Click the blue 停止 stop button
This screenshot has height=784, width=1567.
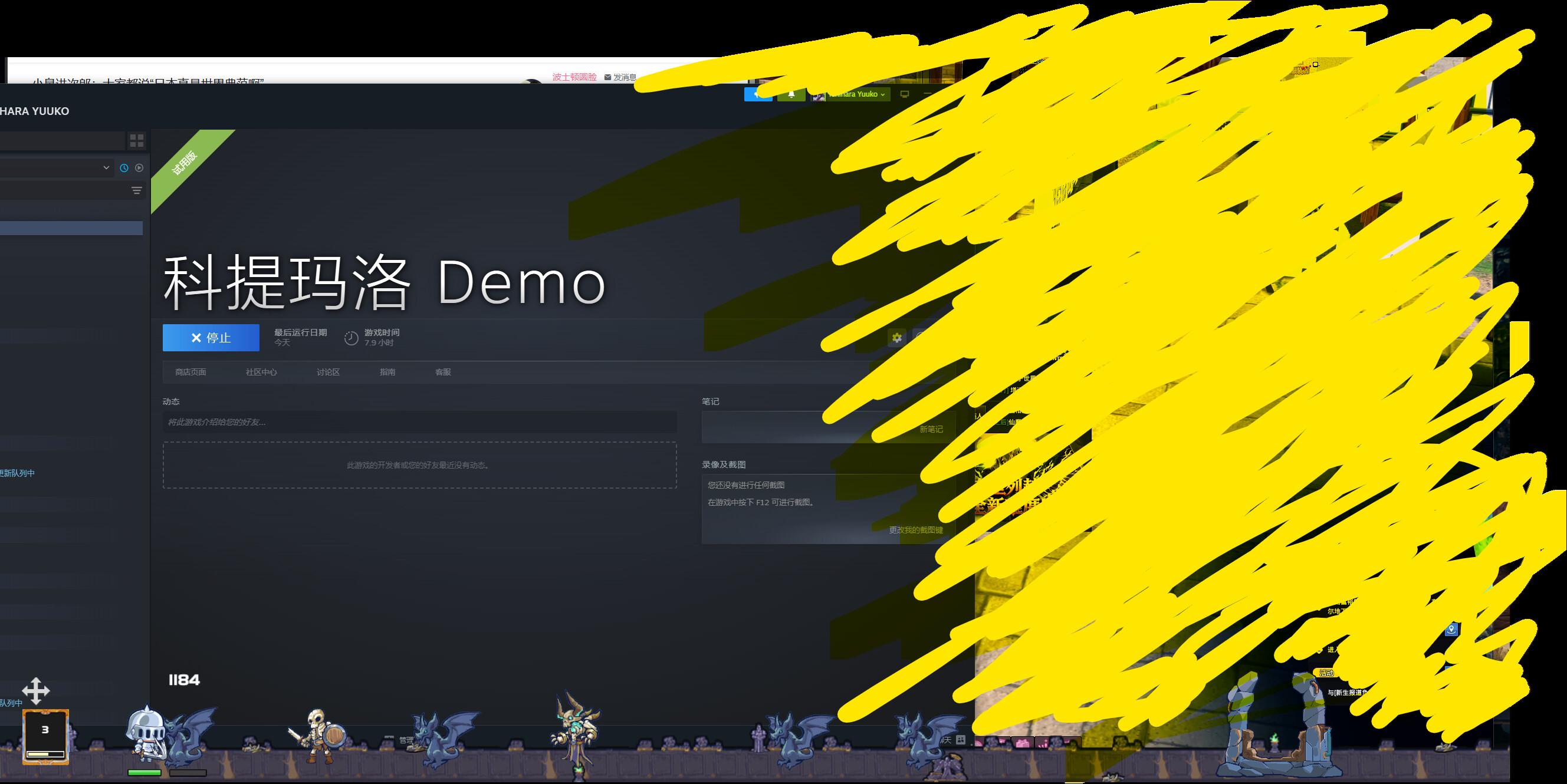[211, 338]
